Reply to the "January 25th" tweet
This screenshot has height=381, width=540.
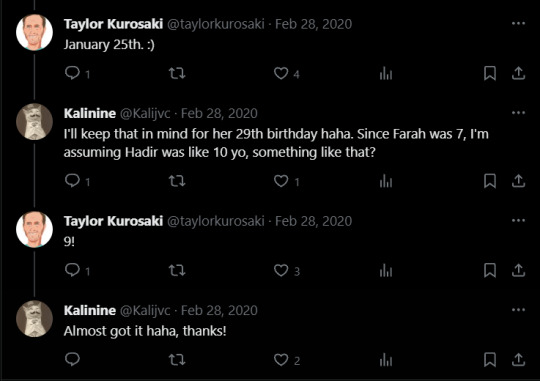(x=73, y=73)
